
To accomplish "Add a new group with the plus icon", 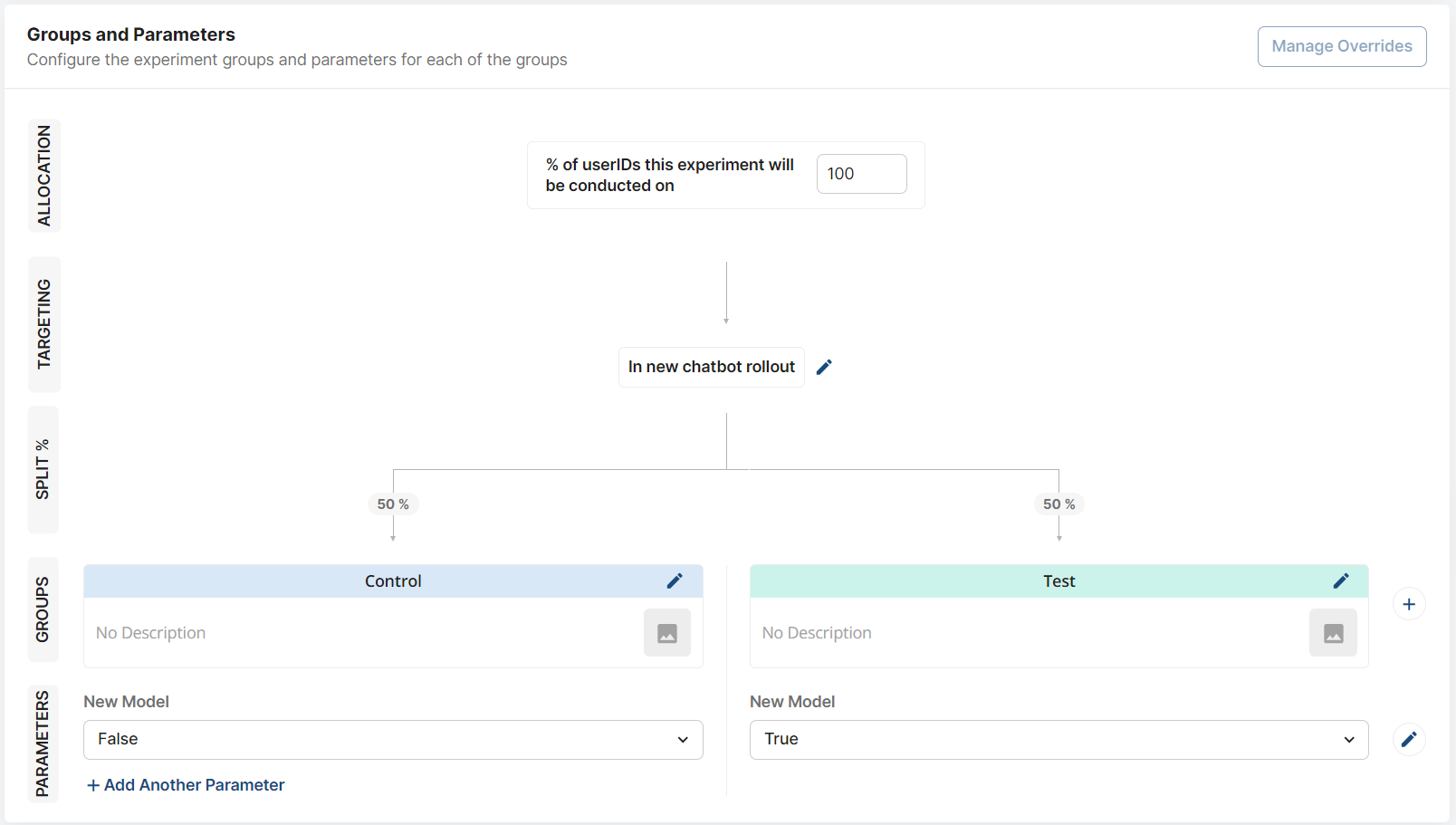I will click(x=1409, y=603).
